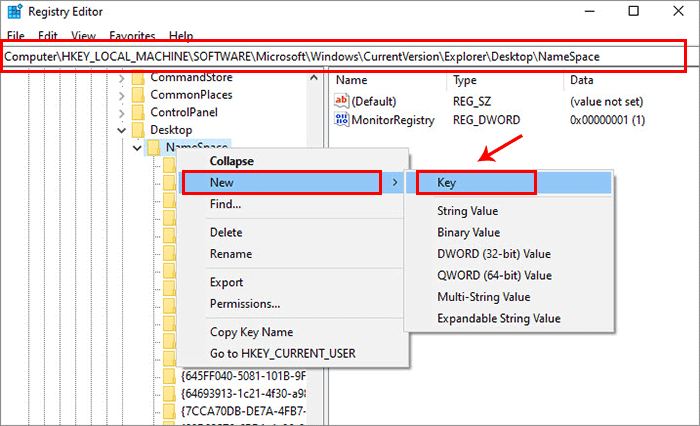Click the Registry Editor app icon in title bar
This screenshot has height=426, width=700.
click(x=14, y=12)
